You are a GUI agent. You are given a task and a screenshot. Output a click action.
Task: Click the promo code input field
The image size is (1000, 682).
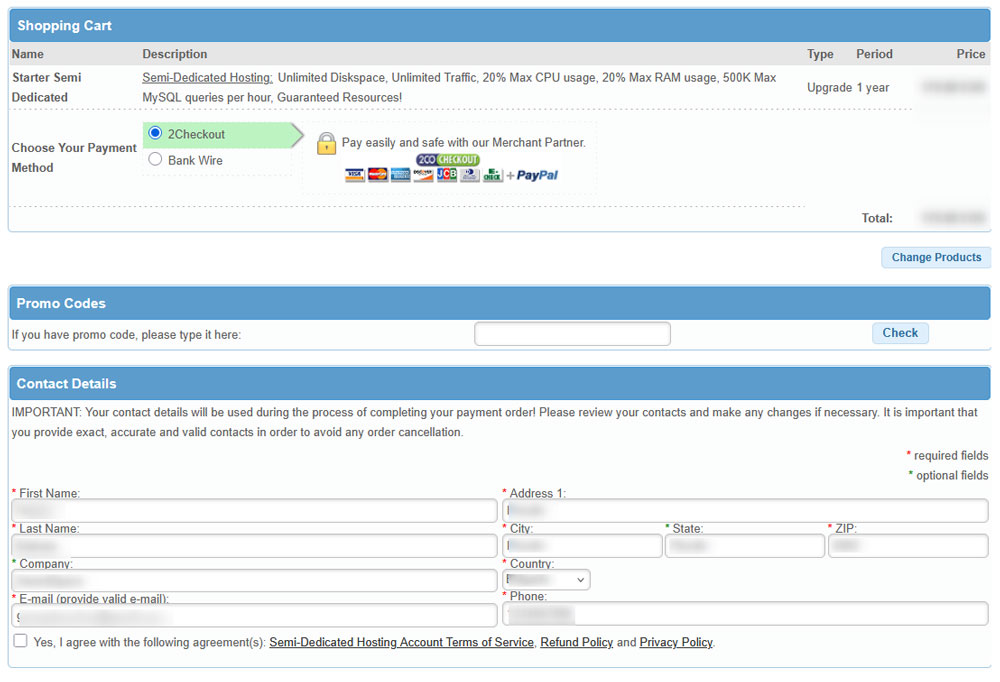(x=572, y=333)
